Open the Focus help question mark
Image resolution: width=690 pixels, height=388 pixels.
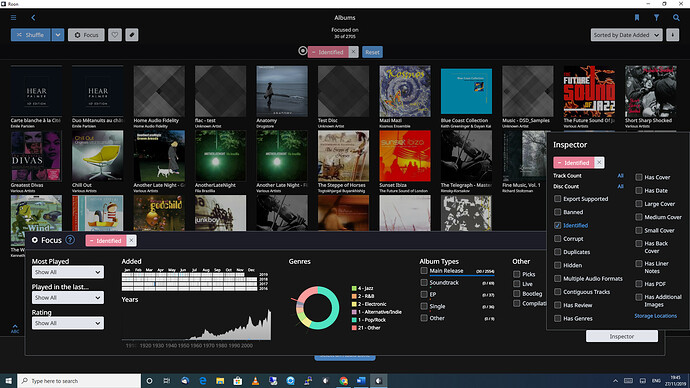[x=70, y=240]
